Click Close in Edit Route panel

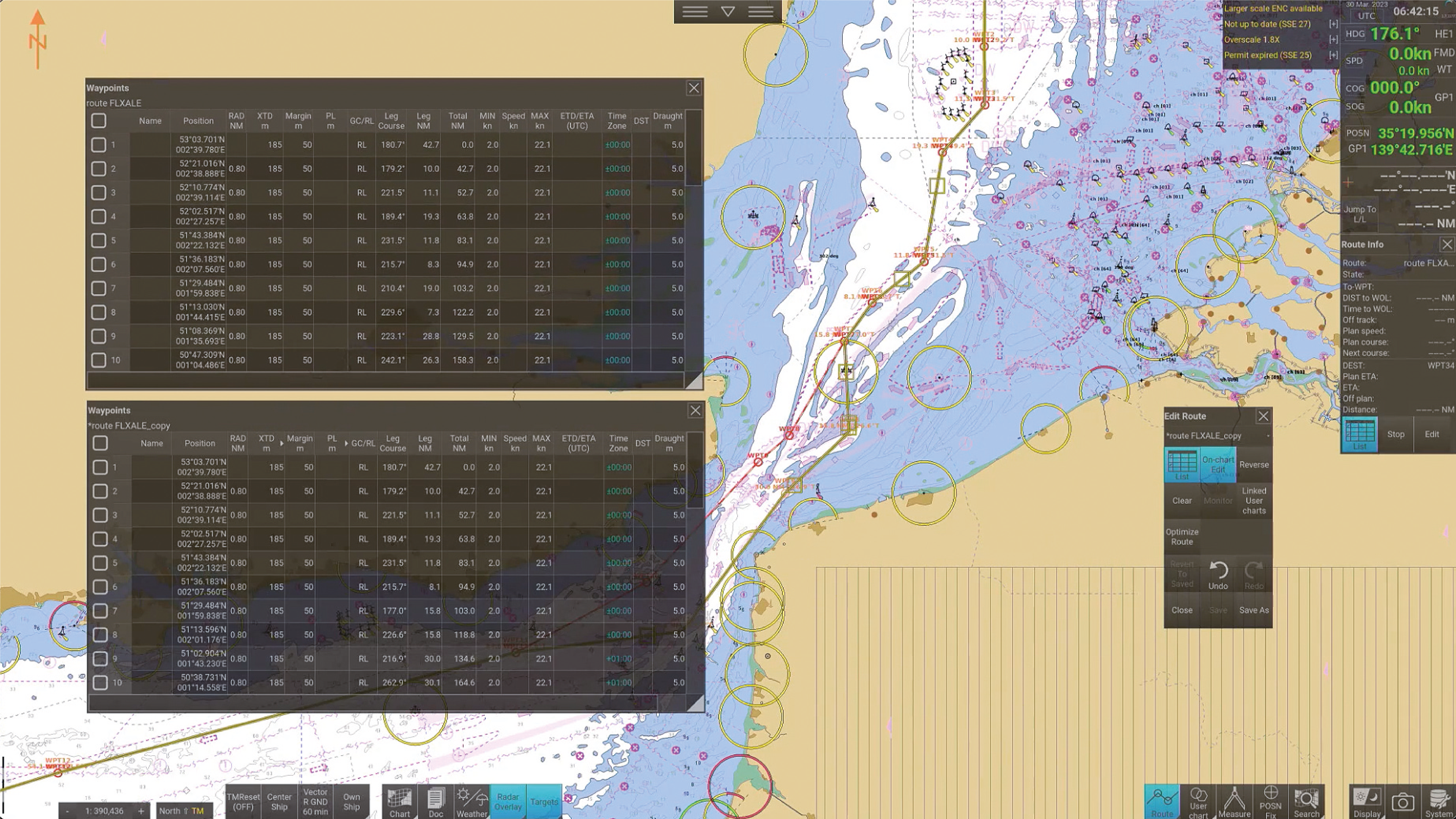[1182, 610]
